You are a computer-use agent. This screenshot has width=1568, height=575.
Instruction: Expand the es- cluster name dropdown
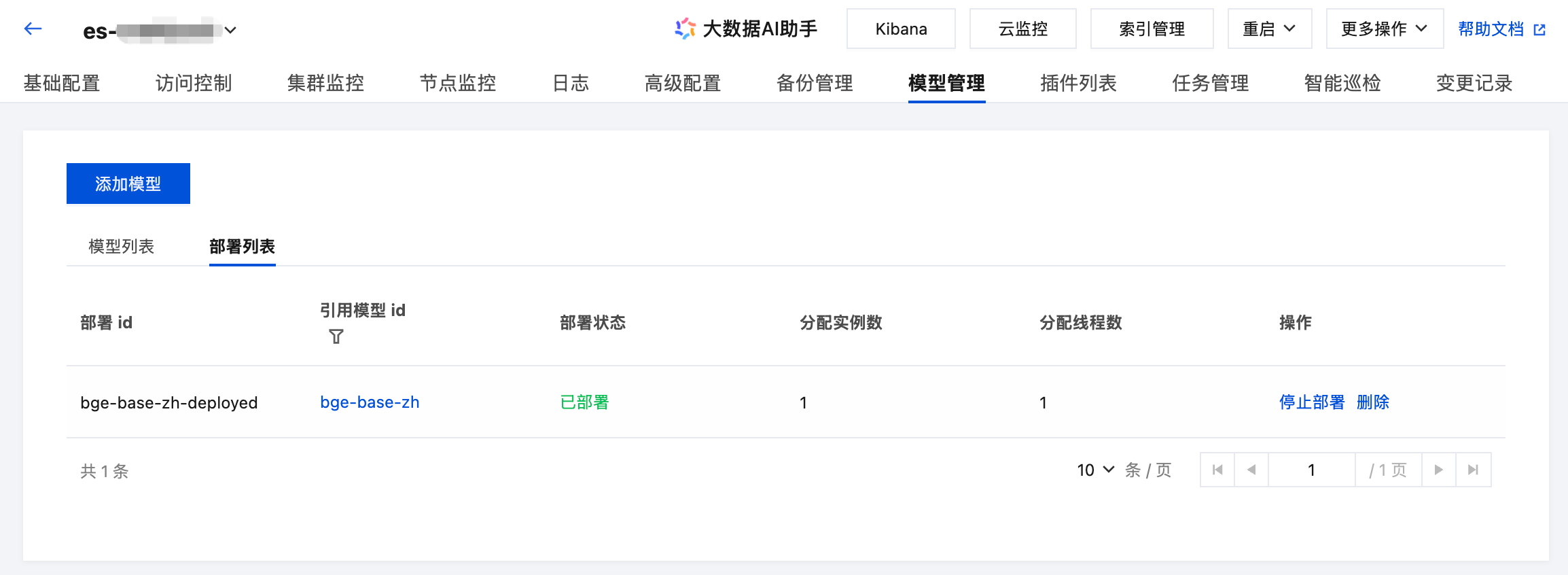click(x=230, y=30)
